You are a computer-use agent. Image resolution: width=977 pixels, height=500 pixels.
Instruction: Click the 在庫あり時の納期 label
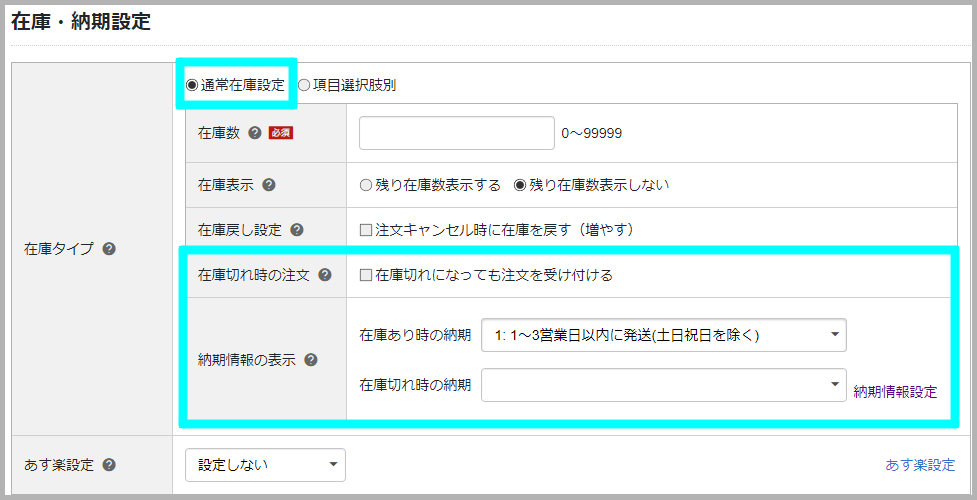click(415, 335)
